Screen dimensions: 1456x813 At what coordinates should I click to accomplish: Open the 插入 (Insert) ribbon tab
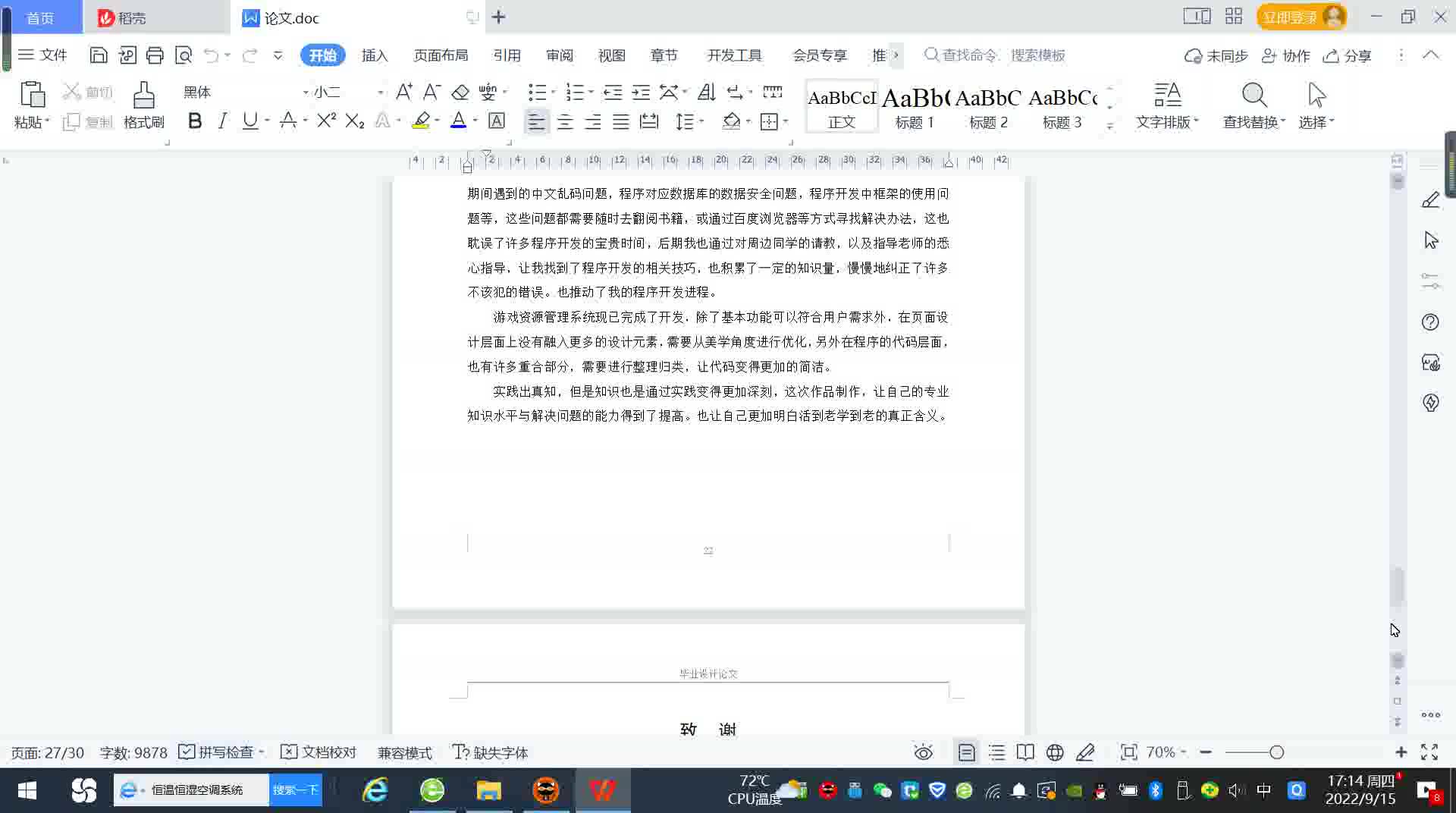[x=375, y=55]
